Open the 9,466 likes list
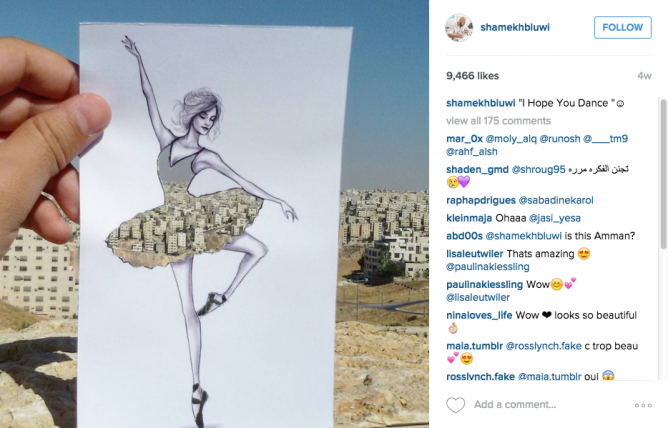The image size is (668, 428). [x=472, y=76]
